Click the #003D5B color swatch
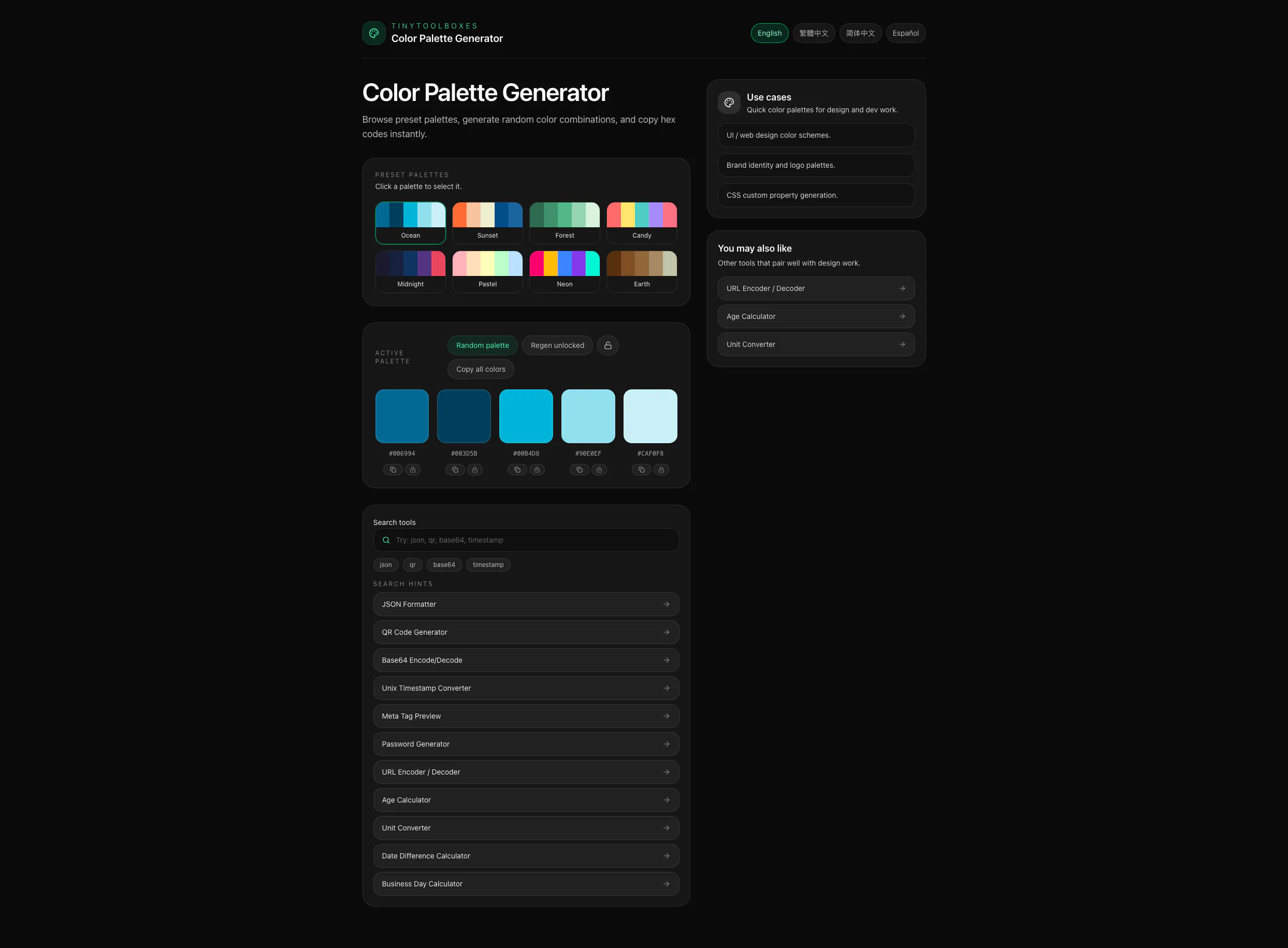1288x948 pixels. click(x=464, y=417)
